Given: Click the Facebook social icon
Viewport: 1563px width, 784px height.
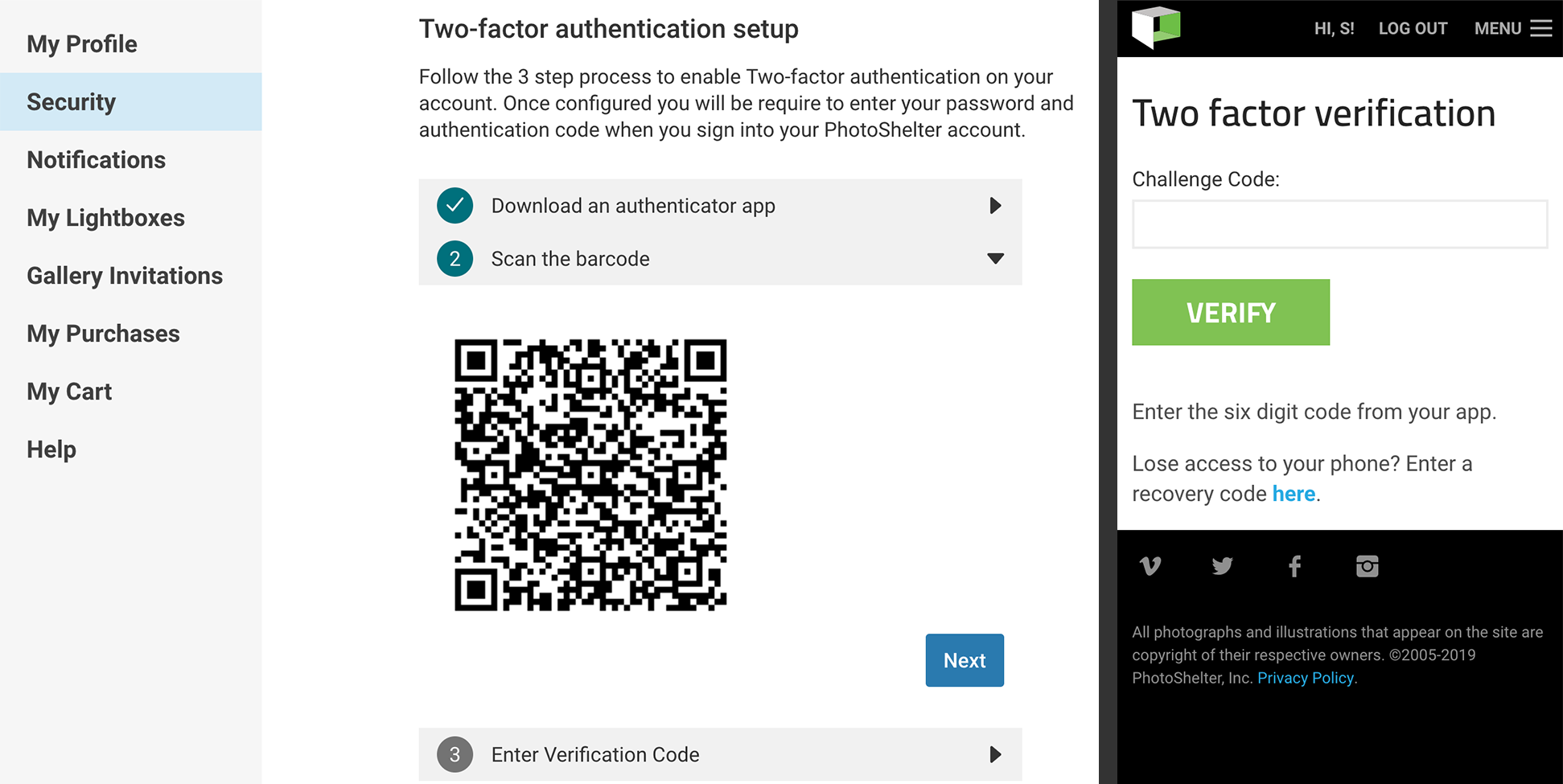Looking at the screenshot, I should (1294, 565).
